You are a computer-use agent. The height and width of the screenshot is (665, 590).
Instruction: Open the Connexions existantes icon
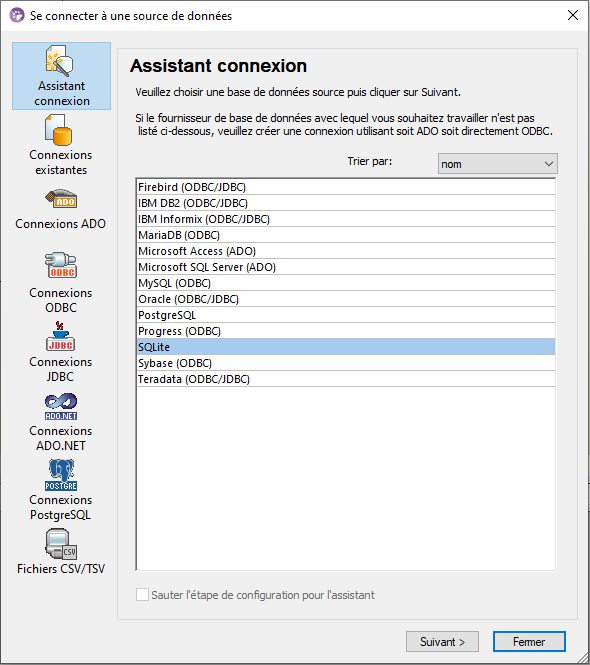point(59,130)
